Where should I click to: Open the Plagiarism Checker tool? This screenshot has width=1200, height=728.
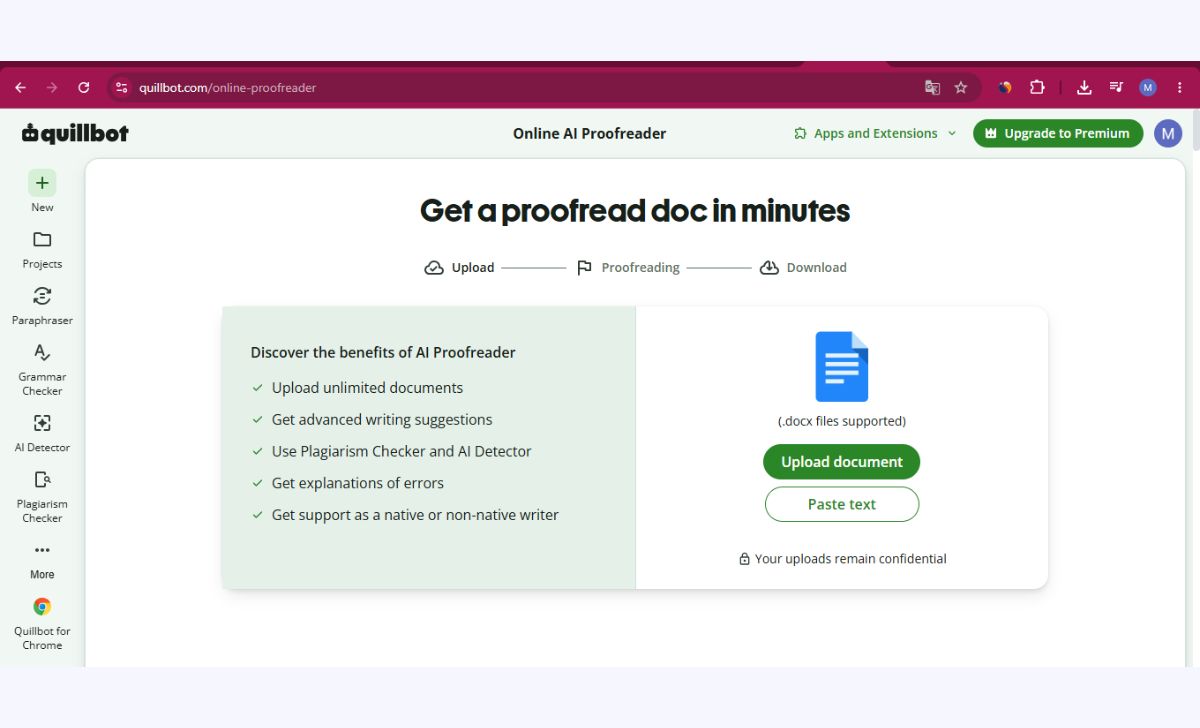(x=42, y=496)
